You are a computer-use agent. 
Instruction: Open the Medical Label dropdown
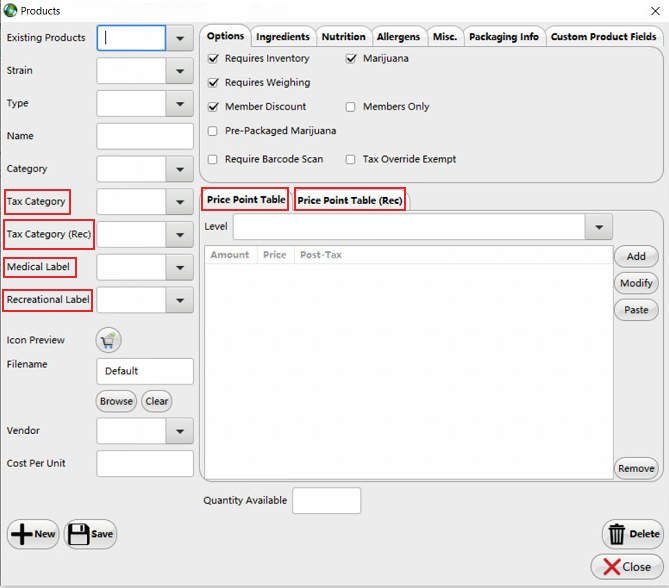point(180,268)
